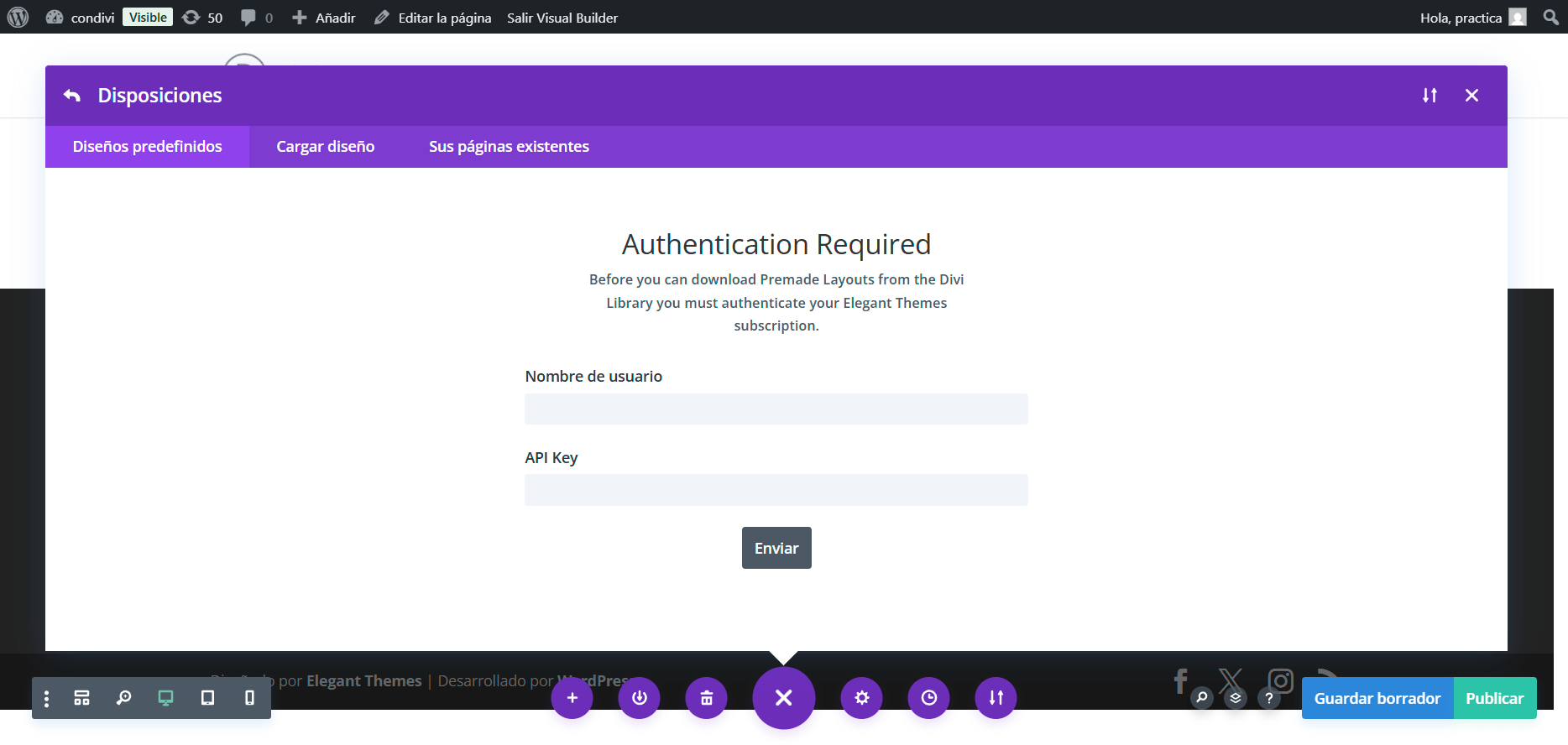Viewport: 1568px width, 745px height.
Task: Open the Añadir new content menu
Action: click(324, 17)
